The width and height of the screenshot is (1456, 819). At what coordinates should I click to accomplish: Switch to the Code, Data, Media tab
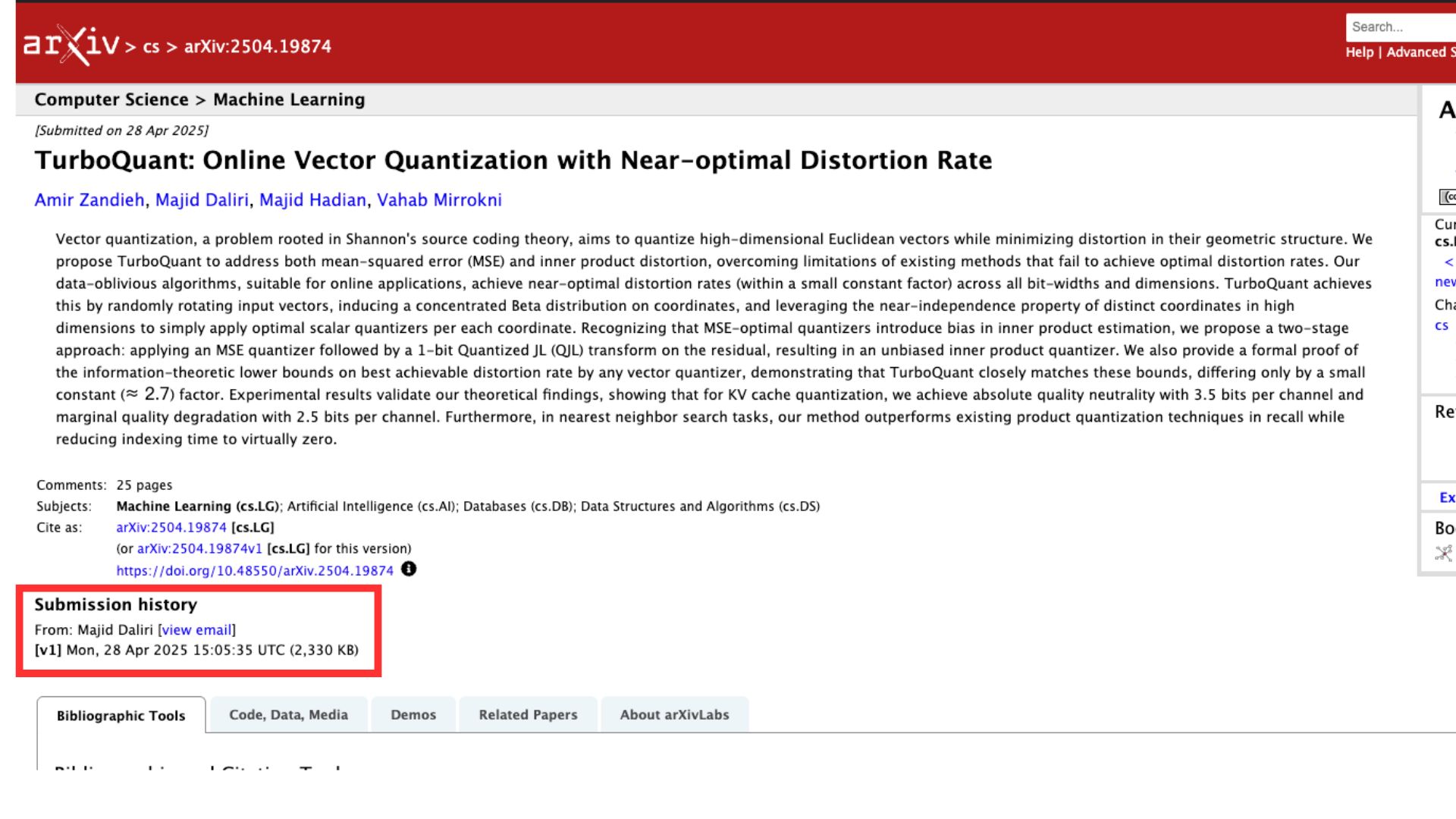tap(289, 714)
